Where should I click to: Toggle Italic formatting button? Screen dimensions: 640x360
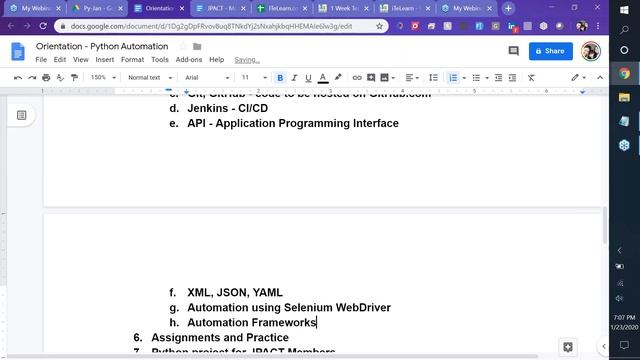[x=294, y=78]
